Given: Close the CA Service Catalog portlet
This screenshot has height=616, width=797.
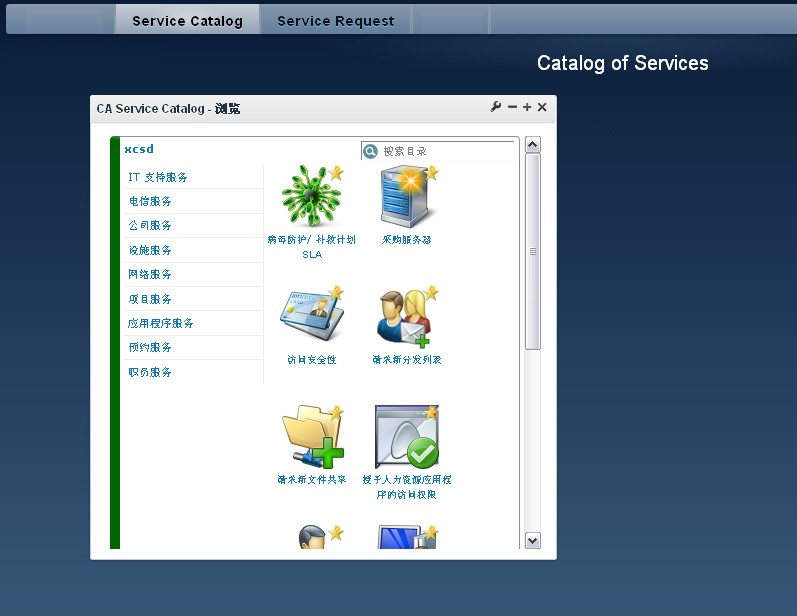Looking at the screenshot, I should [x=542, y=107].
